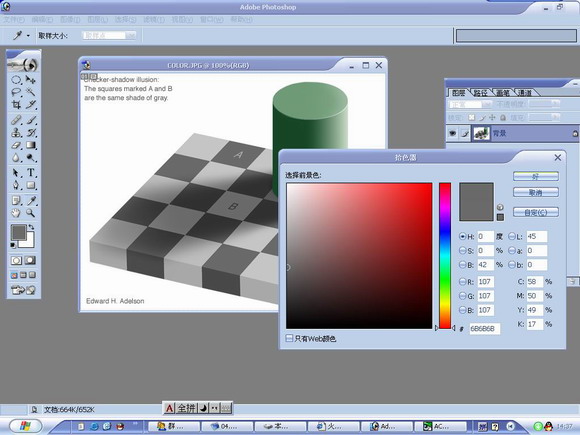Switch to Quick Mask mode

(30, 260)
